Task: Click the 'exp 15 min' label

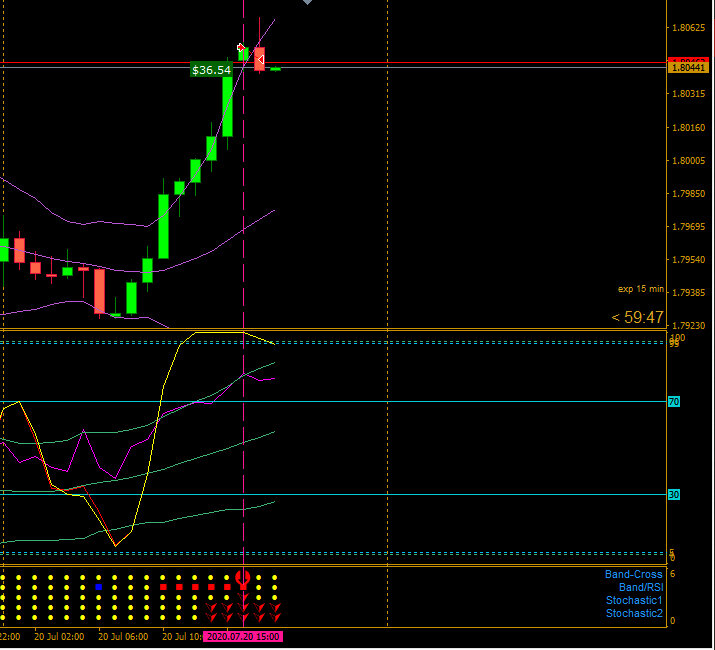Action: (x=641, y=289)
